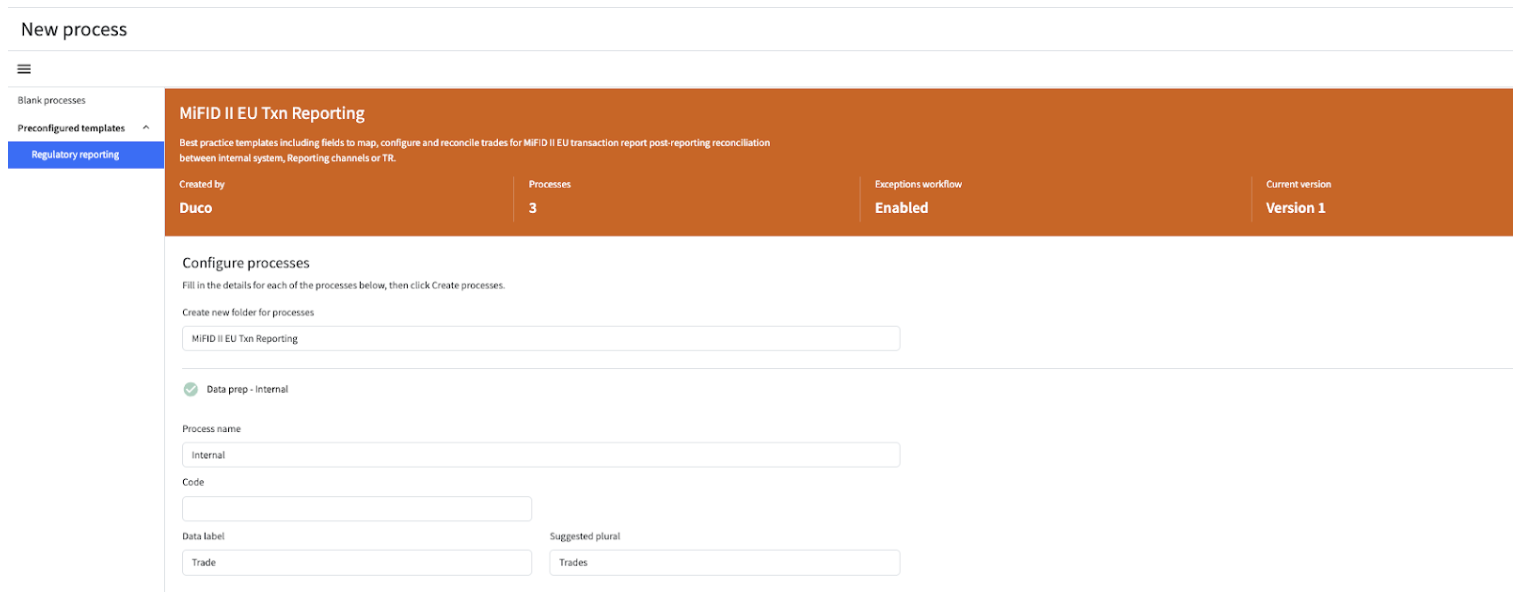Viewport: 1514px width, 592px height.
Task: Click the Created by label in banner
Action: (x=202, y=185)
